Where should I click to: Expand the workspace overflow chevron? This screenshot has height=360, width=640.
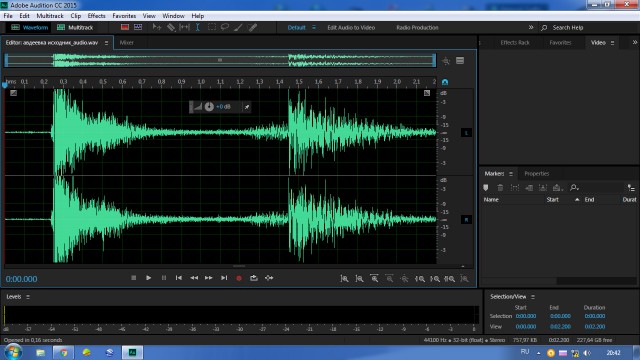coord(531,27)
